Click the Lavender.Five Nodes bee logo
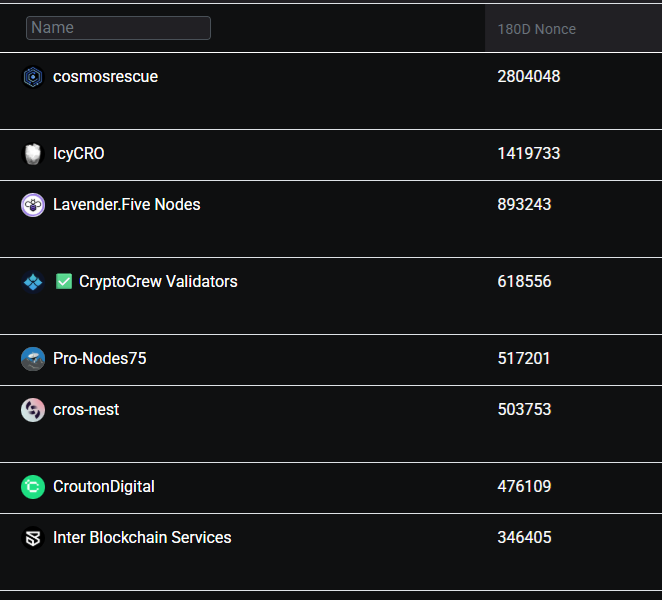 33,205
